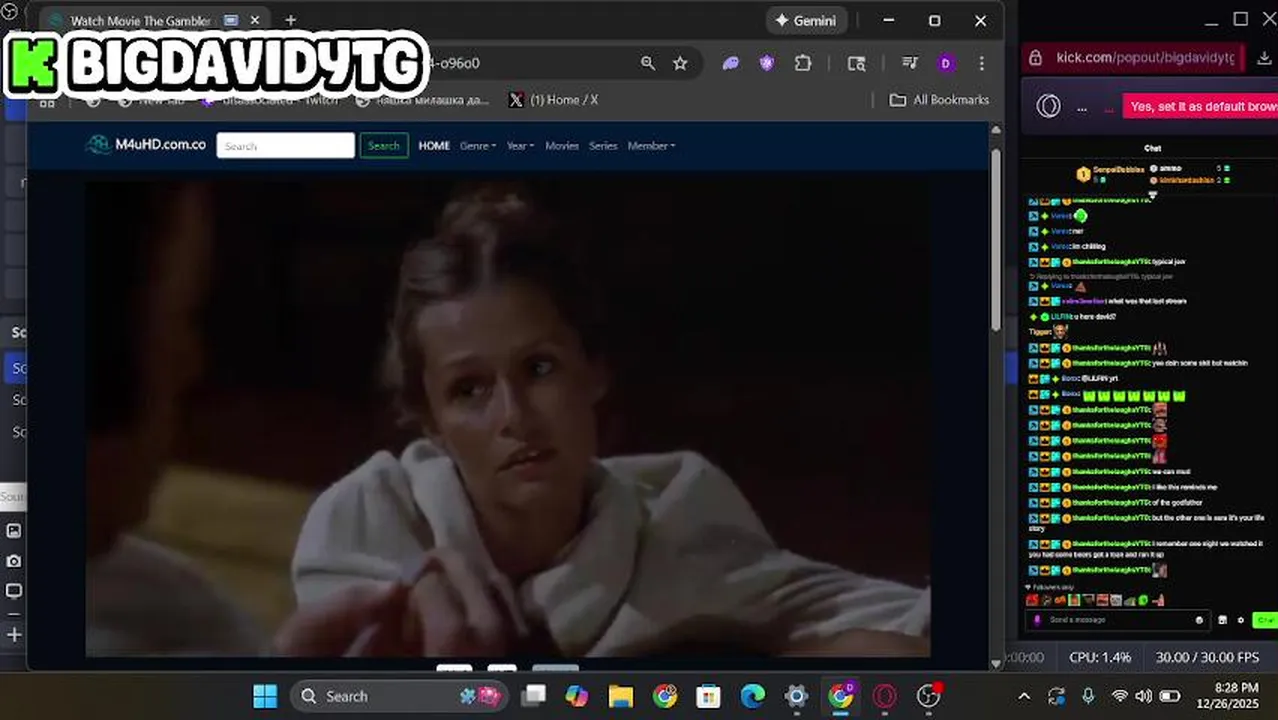Open the Movies menu link
The image size is (1278, 720).
click(x=561, y=146)
